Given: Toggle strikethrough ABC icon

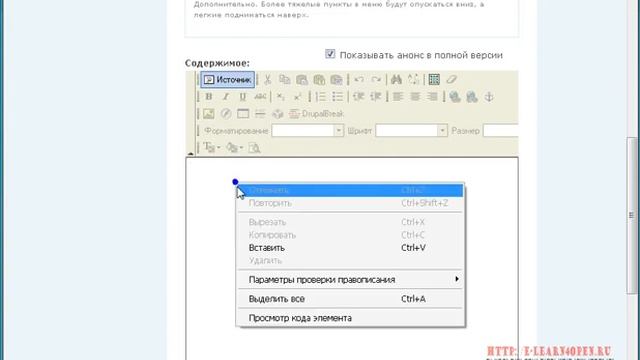Looking at the screenshot, I should click(260, 97).
